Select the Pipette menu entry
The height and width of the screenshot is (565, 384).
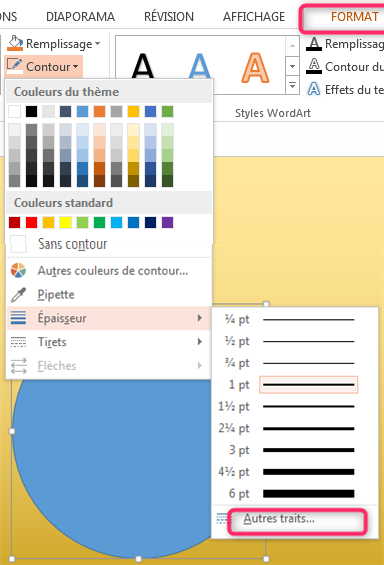click(109, 294)
